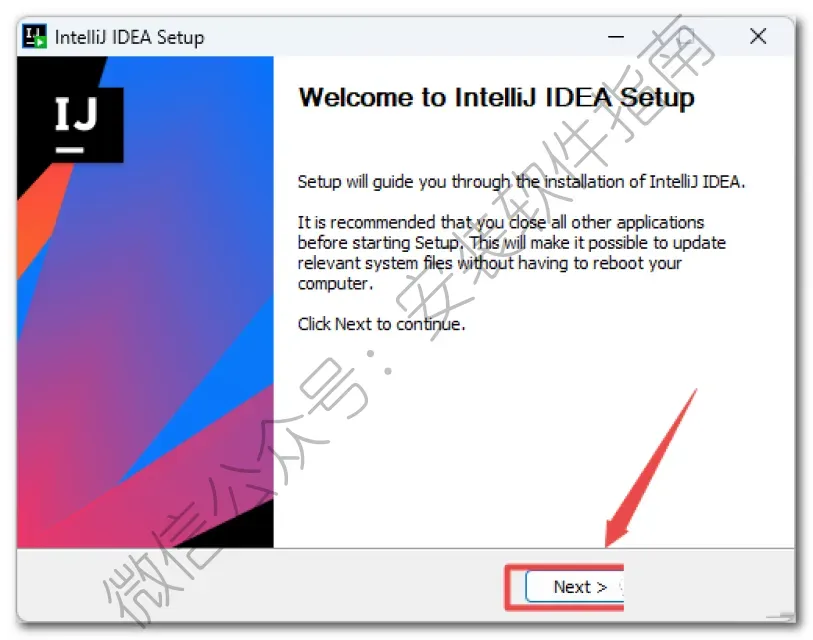
Task: Click the white IJ logo on the banner
Action: [x=76, y=114]
